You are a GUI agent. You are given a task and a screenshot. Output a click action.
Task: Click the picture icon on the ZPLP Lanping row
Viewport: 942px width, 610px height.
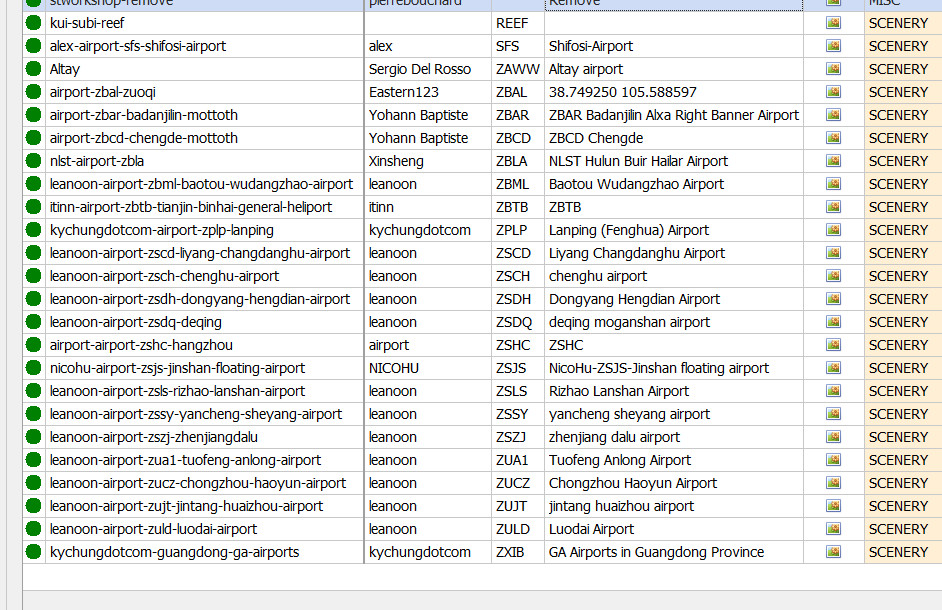[833, 230]
